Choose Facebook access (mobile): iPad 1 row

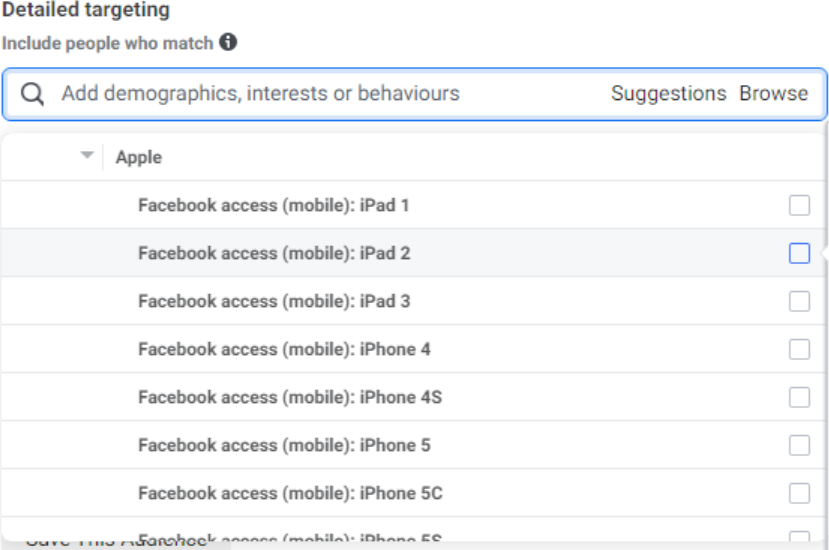click(x=274, y=205)
